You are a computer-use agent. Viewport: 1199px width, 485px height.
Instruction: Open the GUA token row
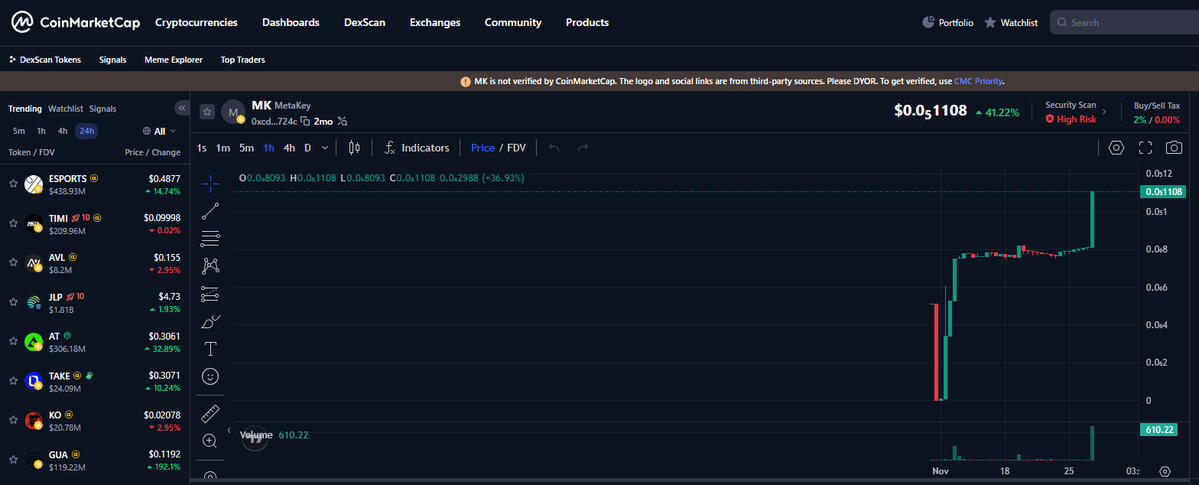tap(95, 460)
